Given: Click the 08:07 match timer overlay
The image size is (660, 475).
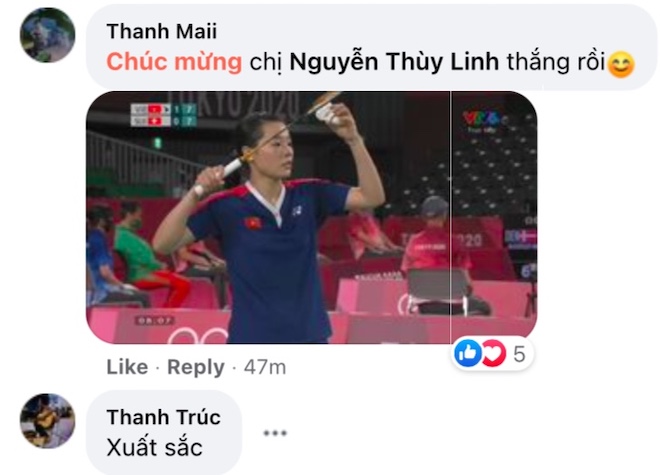Looking at the screenshot, I should coord(154,321).
